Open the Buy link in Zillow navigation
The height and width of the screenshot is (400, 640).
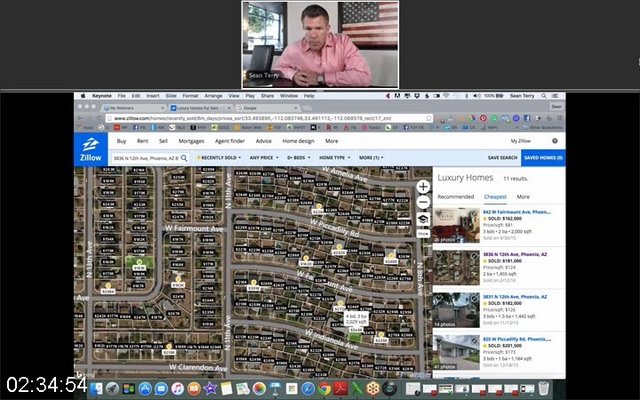(x=121, y=141)
